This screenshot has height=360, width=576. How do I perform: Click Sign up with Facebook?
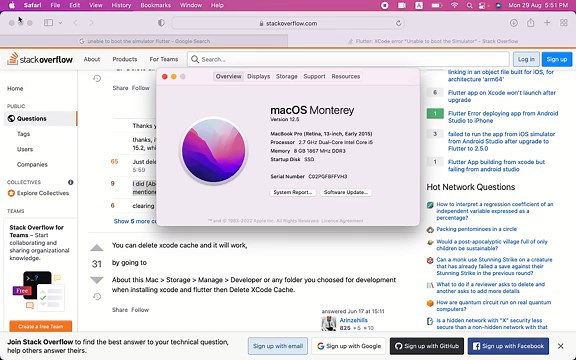[x=508, y=346]
